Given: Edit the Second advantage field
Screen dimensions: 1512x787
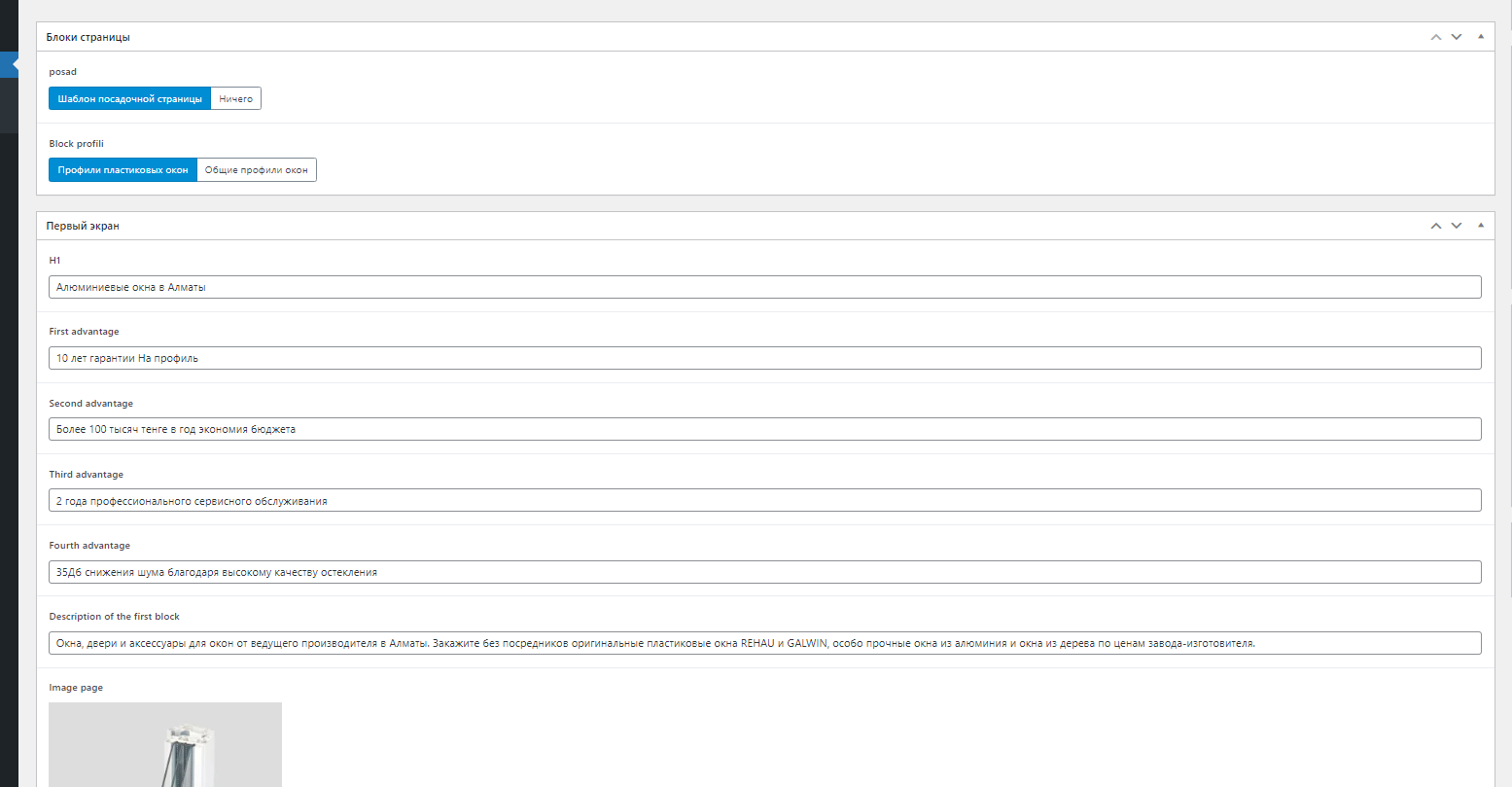Looking at the screenshot, I should pyautogui.click(x=765, y=429).
